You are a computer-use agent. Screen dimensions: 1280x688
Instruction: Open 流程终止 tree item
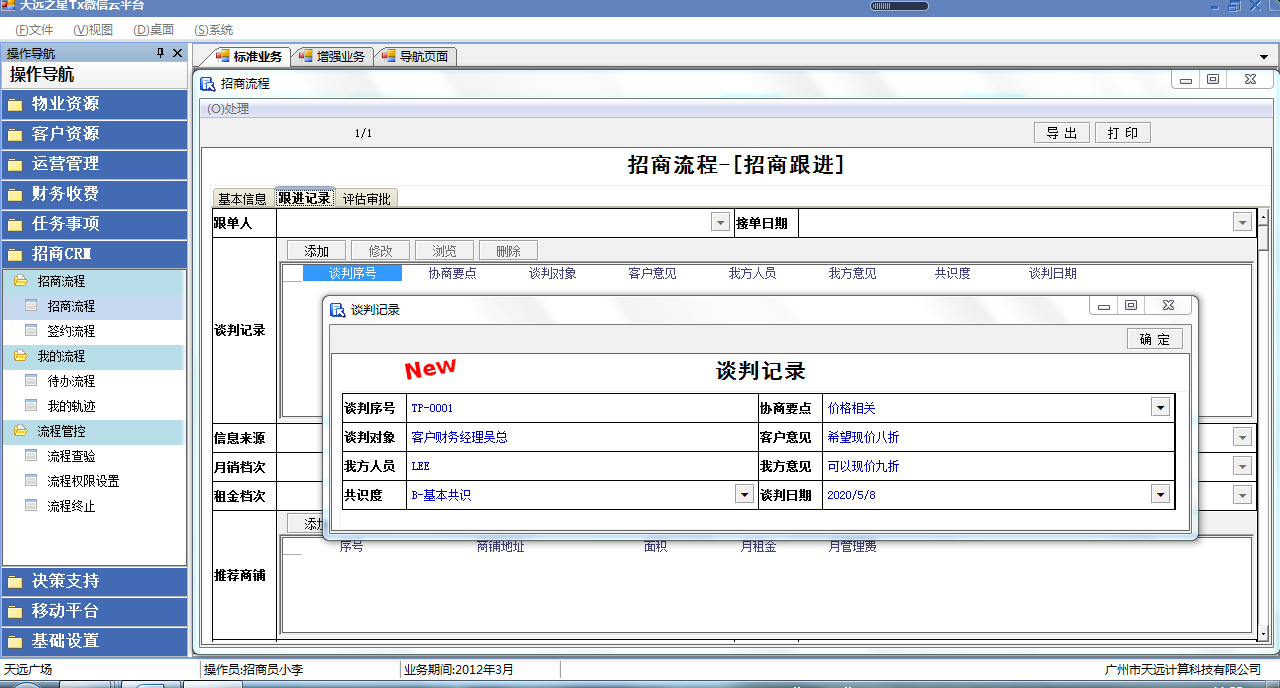coord(71,506)
